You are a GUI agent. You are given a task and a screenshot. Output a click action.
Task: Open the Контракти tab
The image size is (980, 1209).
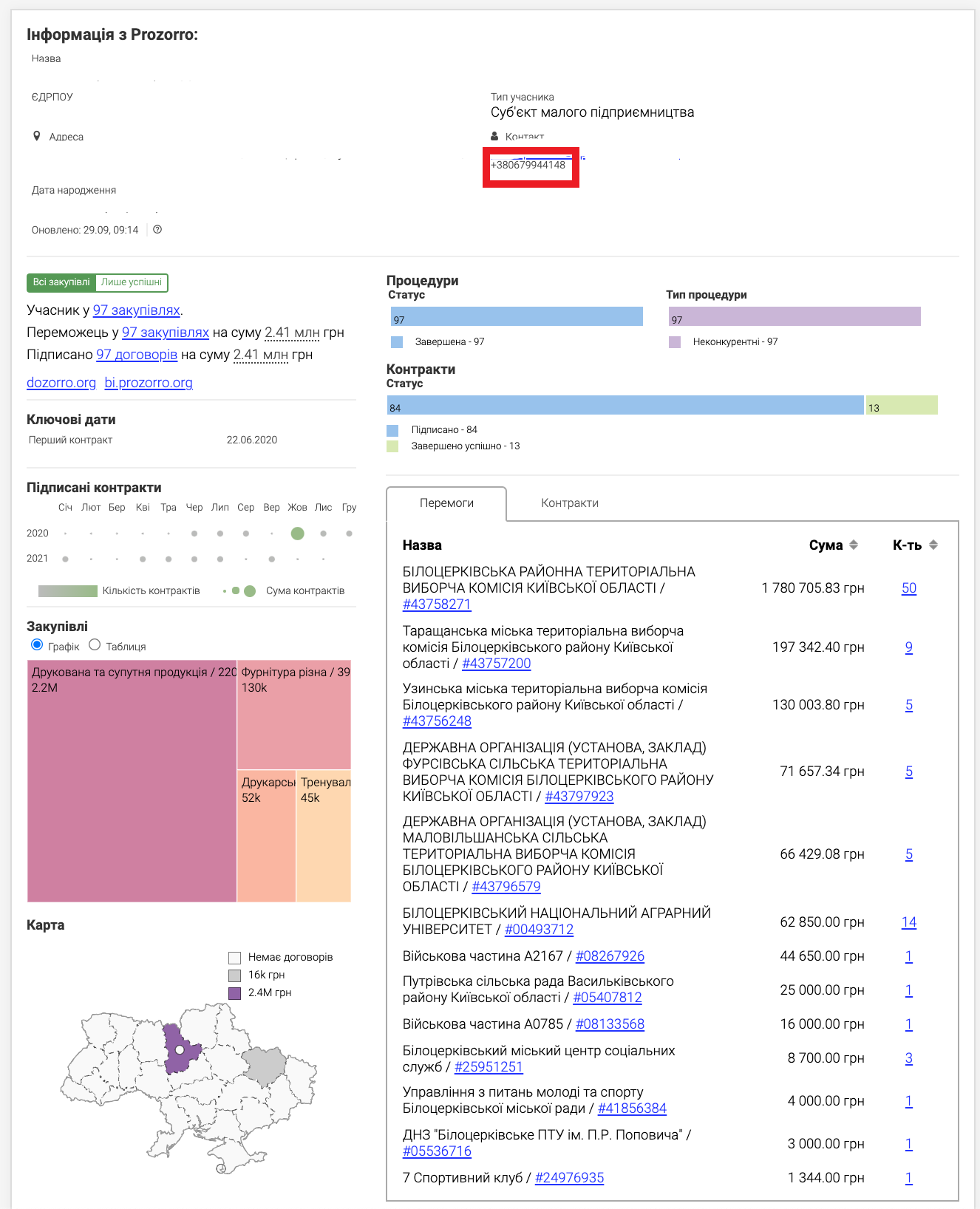click(x=569, y=503)
